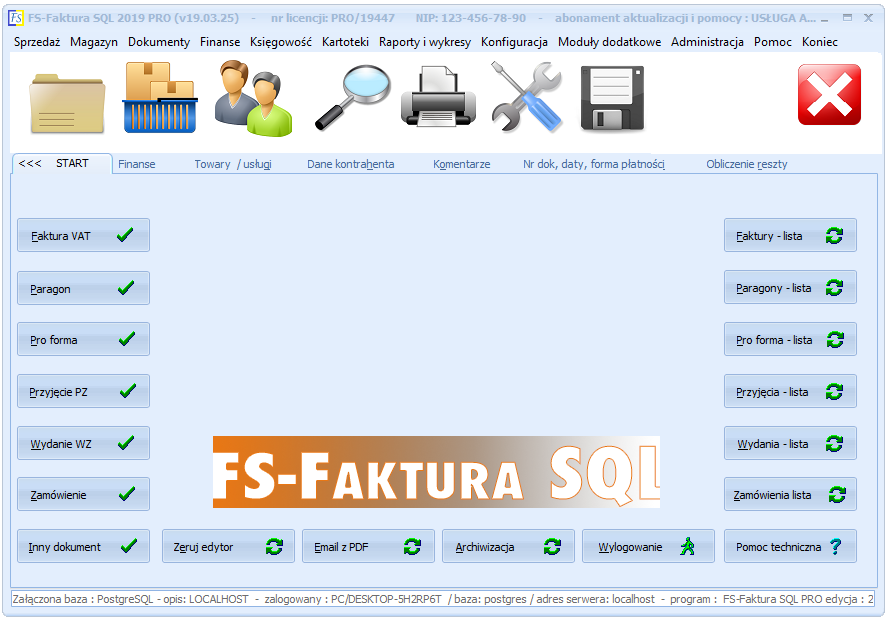Viewport: 891px width, 621px height.
Task: Click the Wylogowanie button
Action: (648, 547)
